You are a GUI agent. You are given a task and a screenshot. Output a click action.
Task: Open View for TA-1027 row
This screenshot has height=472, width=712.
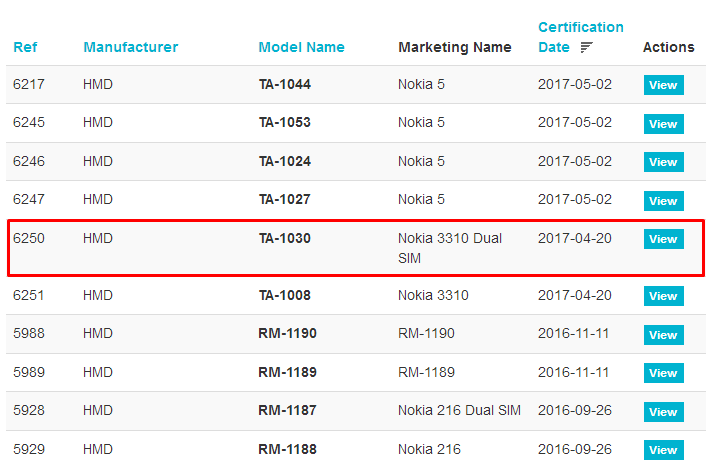[663, 201]
